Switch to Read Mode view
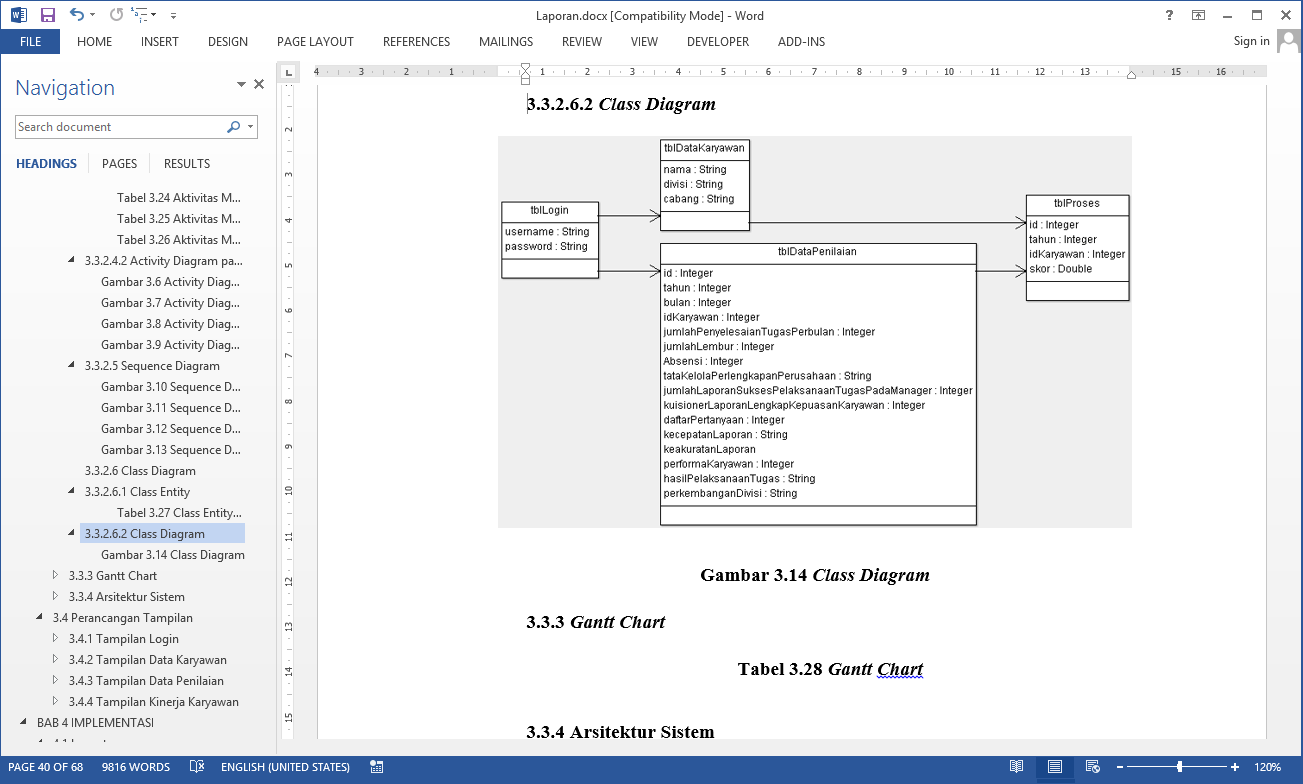The height and width of the screenshot is (784, 1303). tap(1016, 767)
